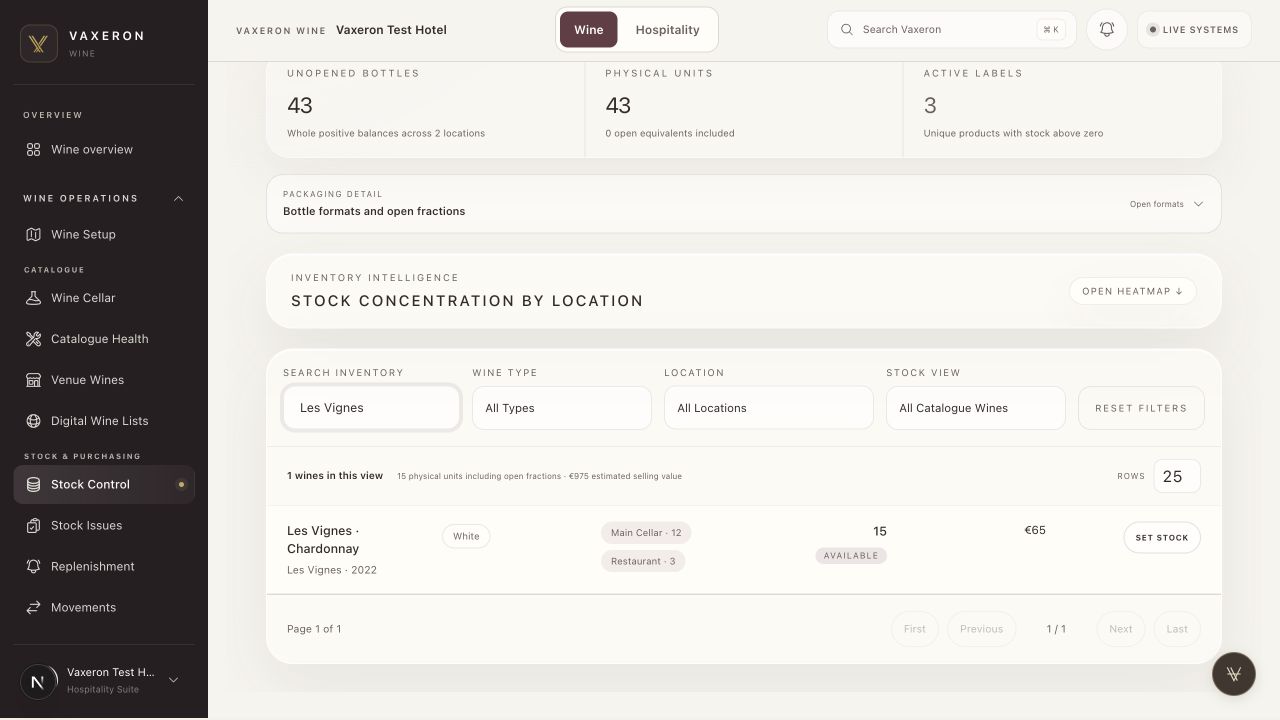
Task: Click Reset Filters button
Action: (x=1141, y=408)
